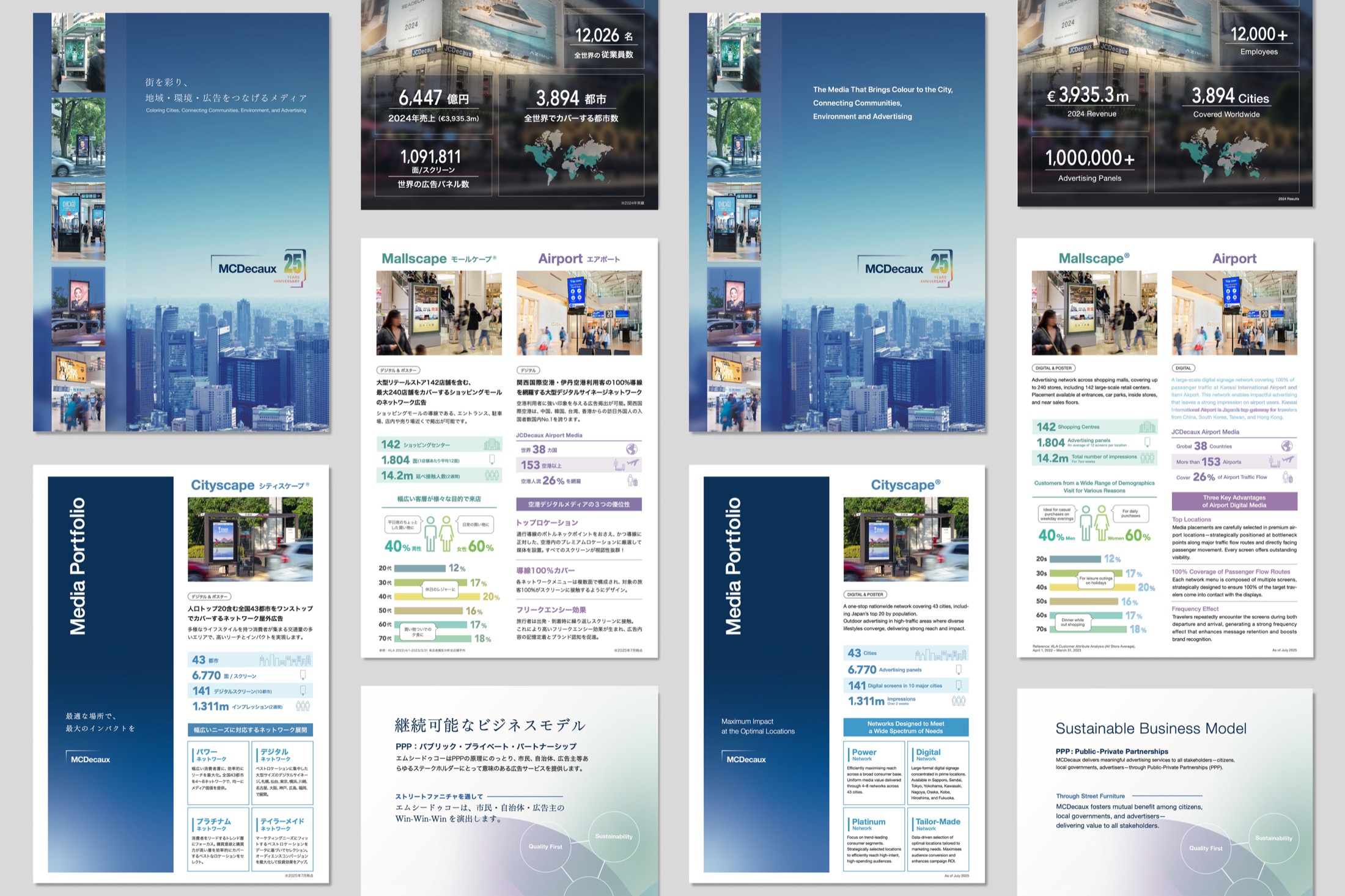Screen dimensions: 1345x896
Task: Click the MCDecaux 25 Years logo on the English cover
Action: (905, 268)
